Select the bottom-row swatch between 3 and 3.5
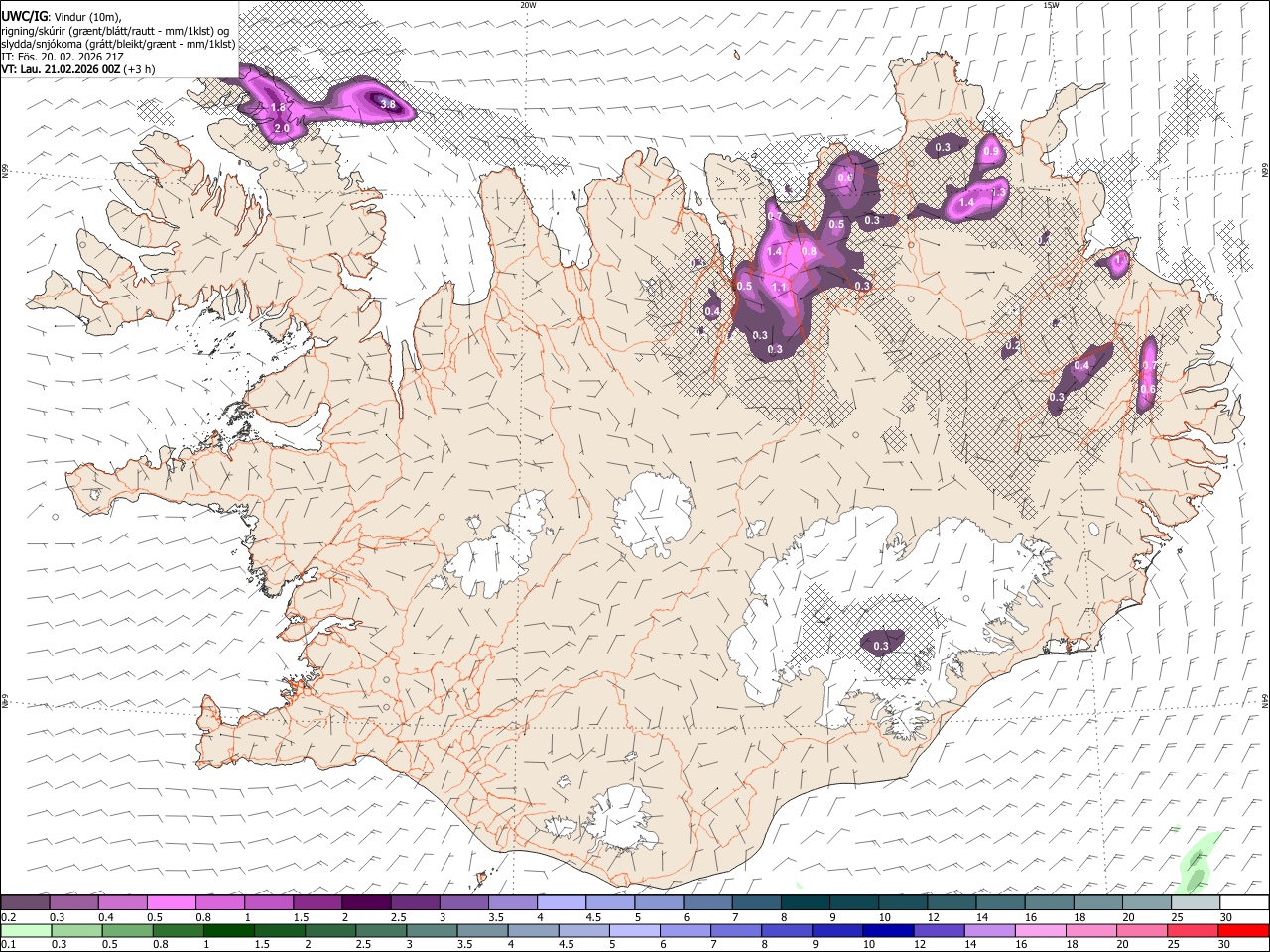This screenshot has width=1270, height=952. 433,931
